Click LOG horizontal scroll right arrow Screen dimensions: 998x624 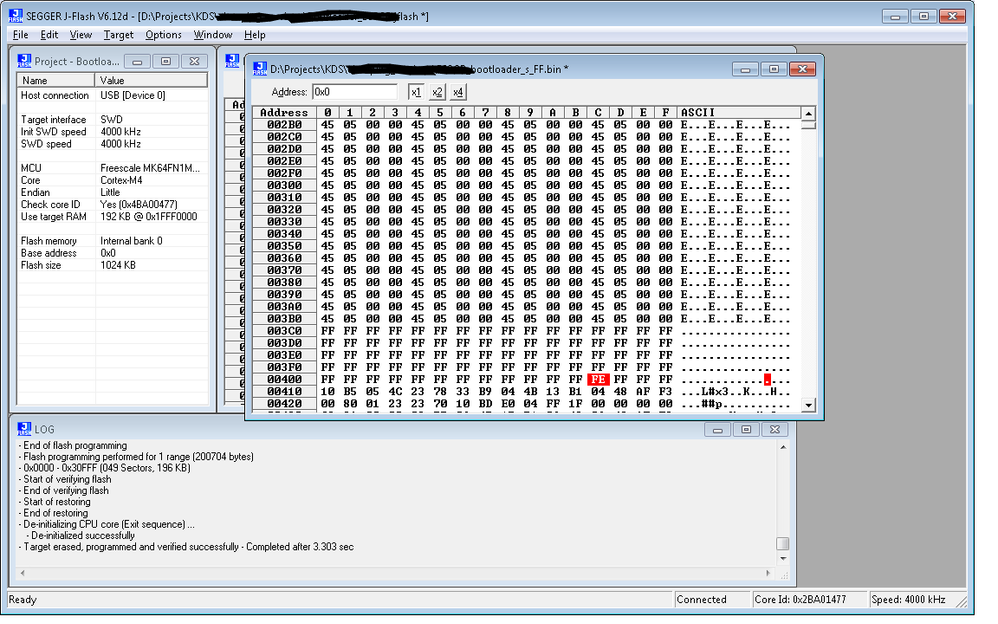click(768, 573)
